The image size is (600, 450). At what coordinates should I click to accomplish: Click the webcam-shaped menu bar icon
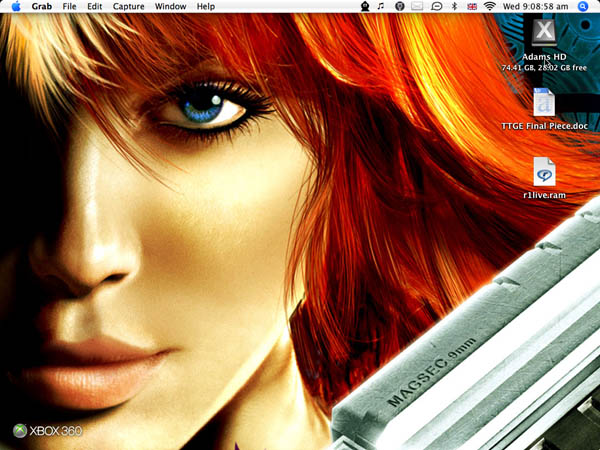pos(365,6)
